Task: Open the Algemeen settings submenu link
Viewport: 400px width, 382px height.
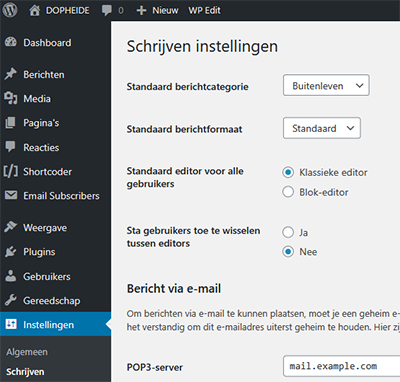Action: (27, 352)
